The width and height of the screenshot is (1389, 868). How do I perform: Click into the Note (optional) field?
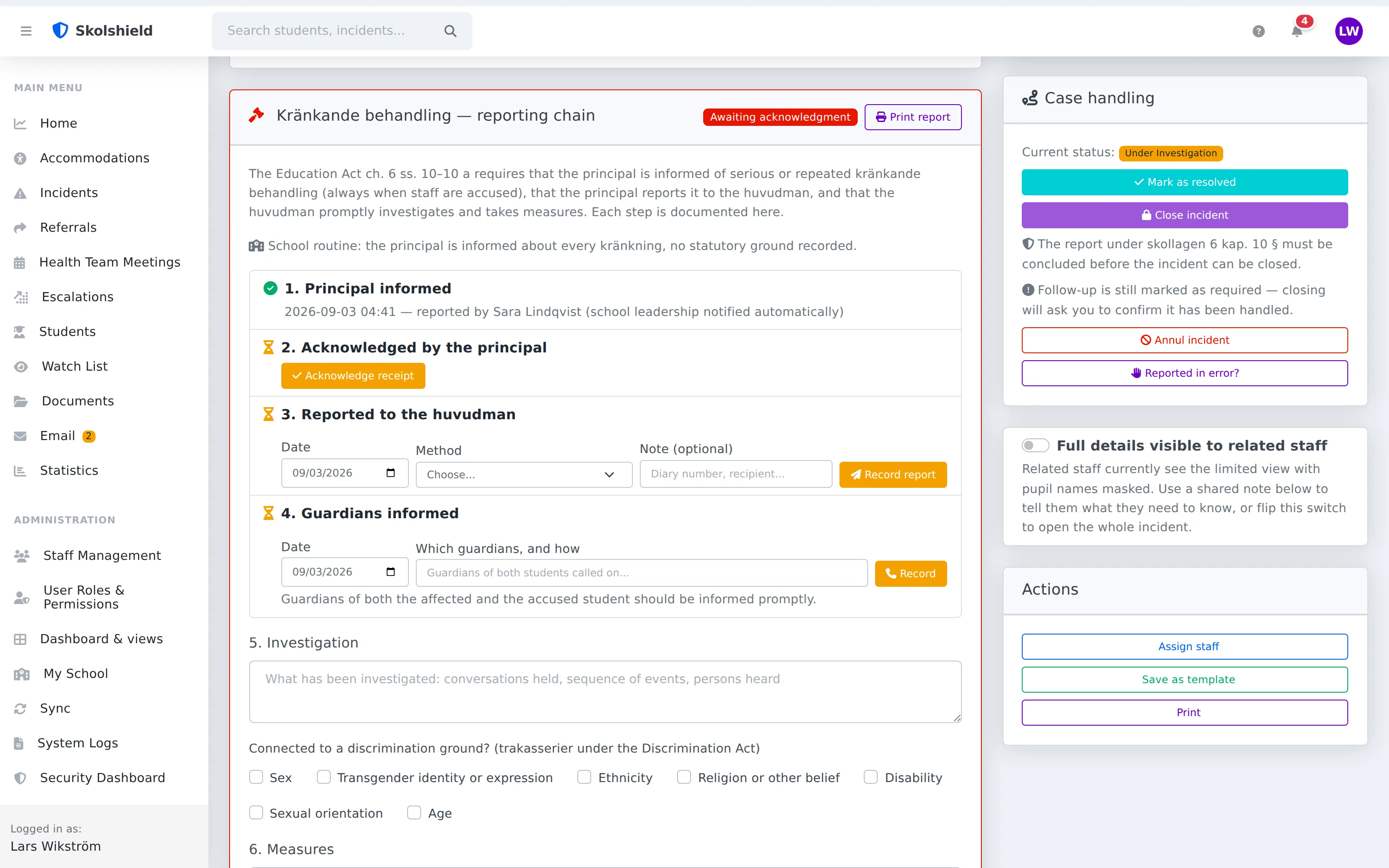pos(736,474)
